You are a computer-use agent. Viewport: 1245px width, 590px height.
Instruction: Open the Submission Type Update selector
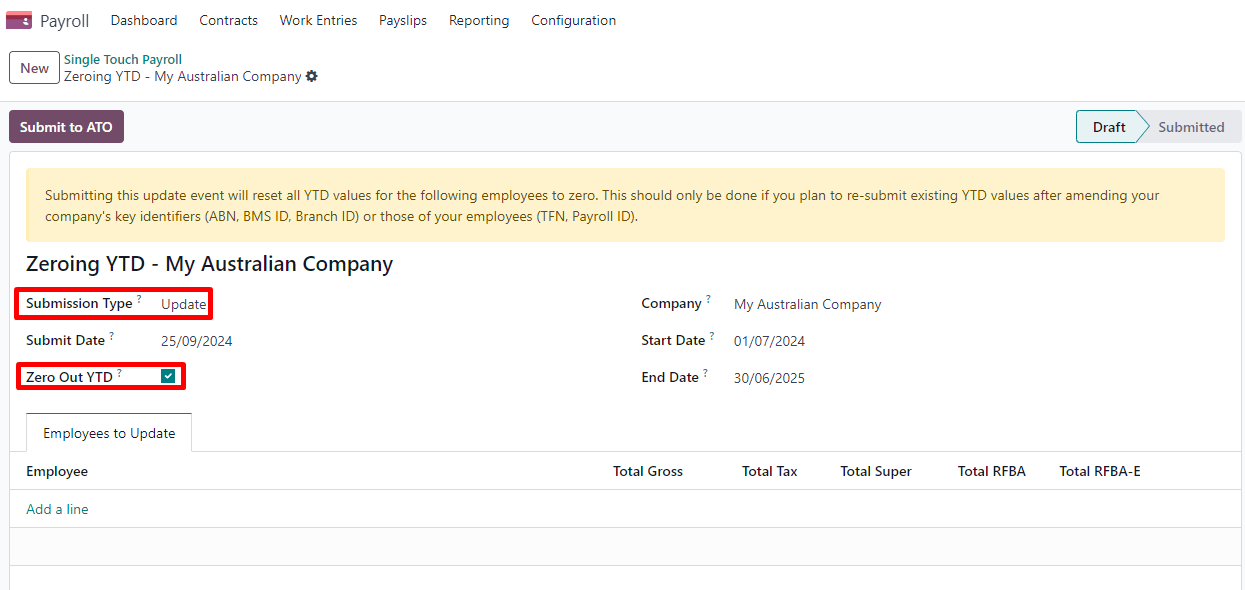click(x=183, y=304)
